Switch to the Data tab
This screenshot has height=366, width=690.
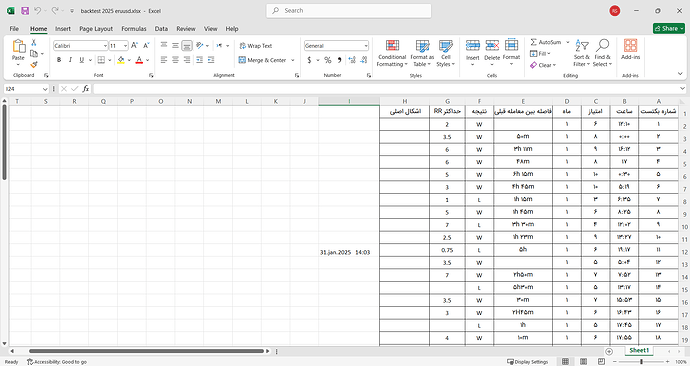coord(161,29)
